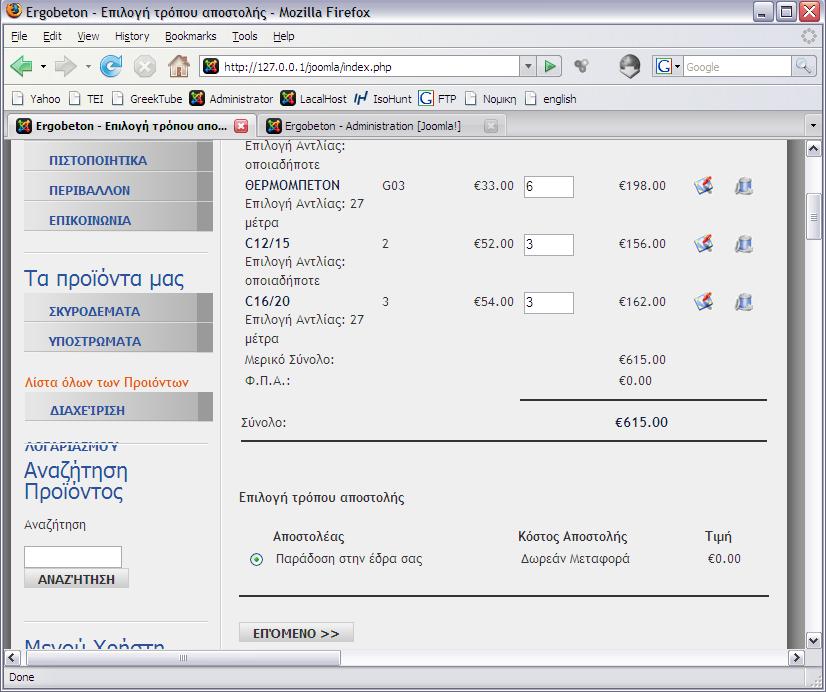Open the View menu

click(x=88, y=36)
